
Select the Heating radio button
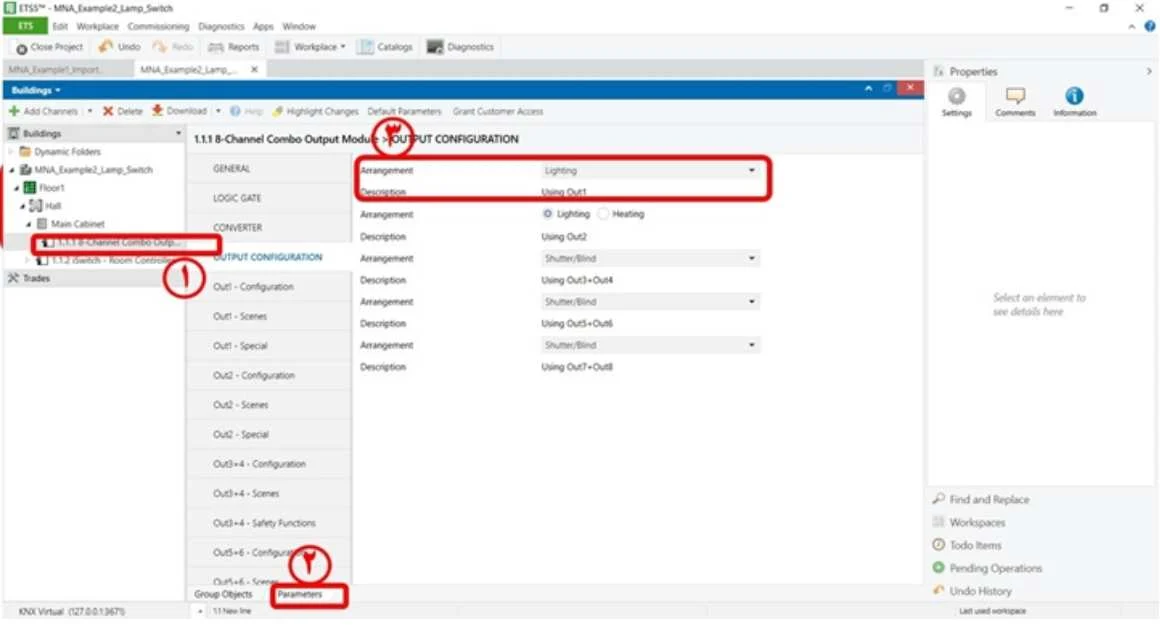(603, 214)
